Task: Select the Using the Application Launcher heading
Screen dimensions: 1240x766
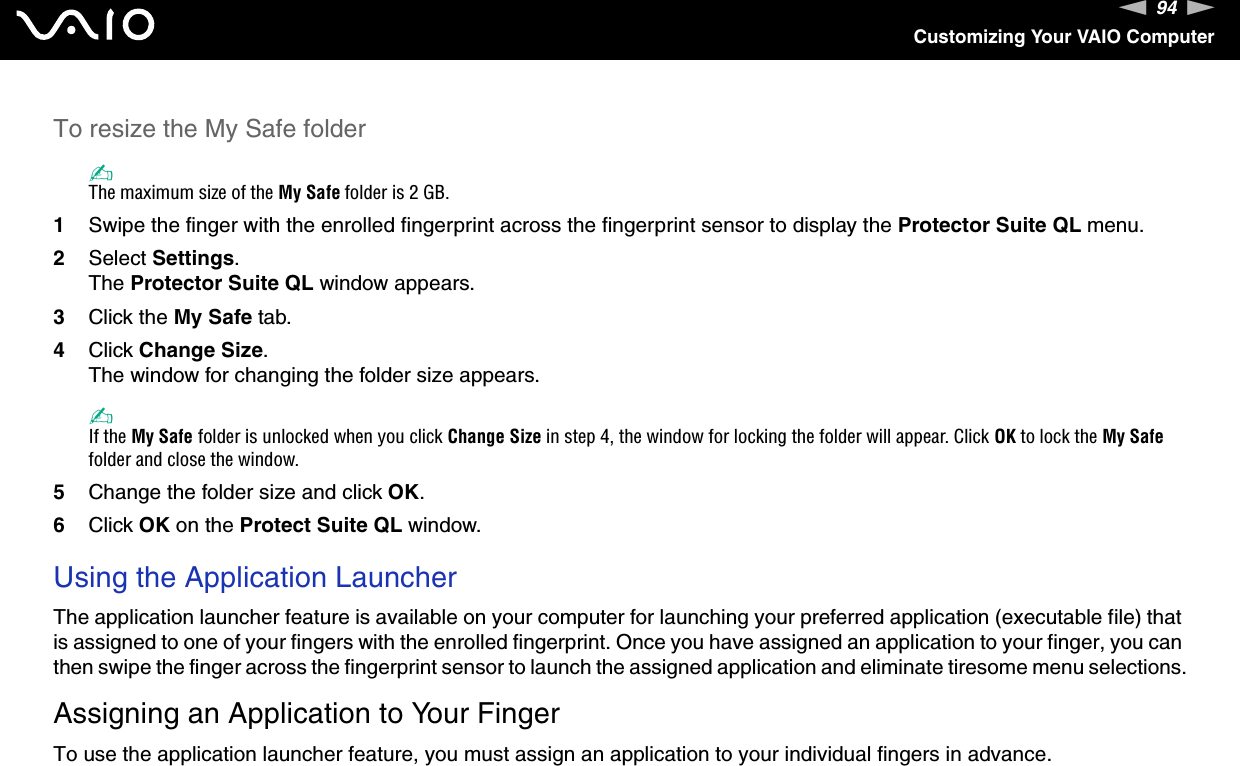Action: [255, 578]
